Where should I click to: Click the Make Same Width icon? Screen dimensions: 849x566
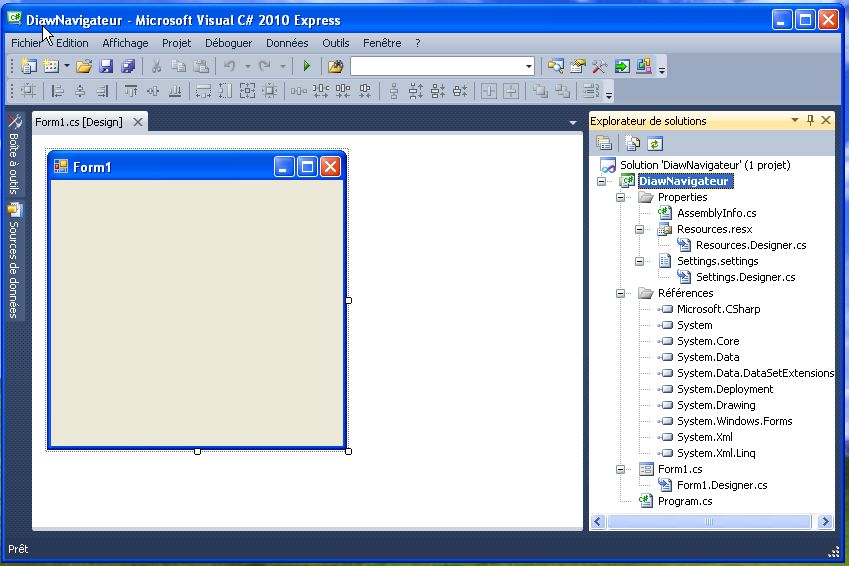(203, 92)
